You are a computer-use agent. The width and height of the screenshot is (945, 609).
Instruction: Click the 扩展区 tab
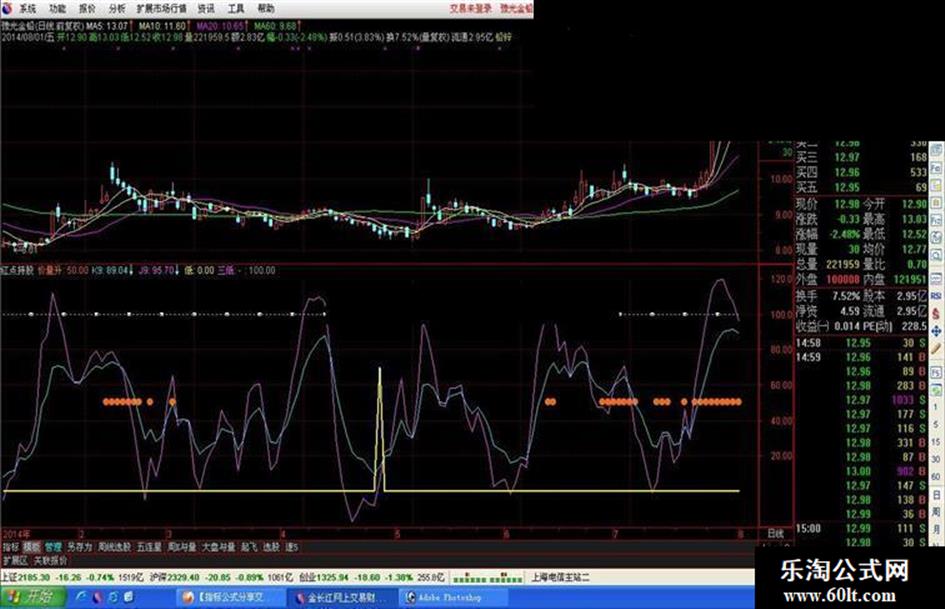[16, 560]
